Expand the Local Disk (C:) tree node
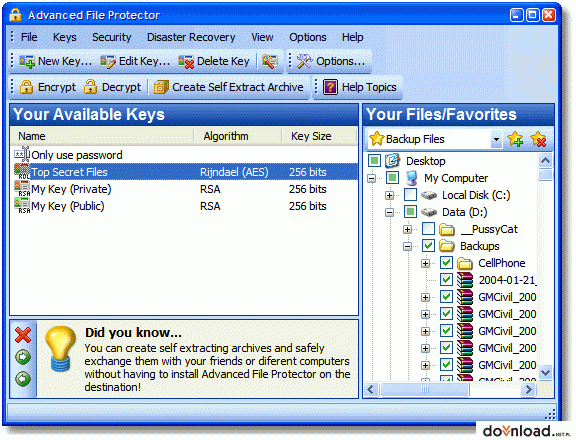This screenshot has height=440, width=576. (x=389, y=195)
